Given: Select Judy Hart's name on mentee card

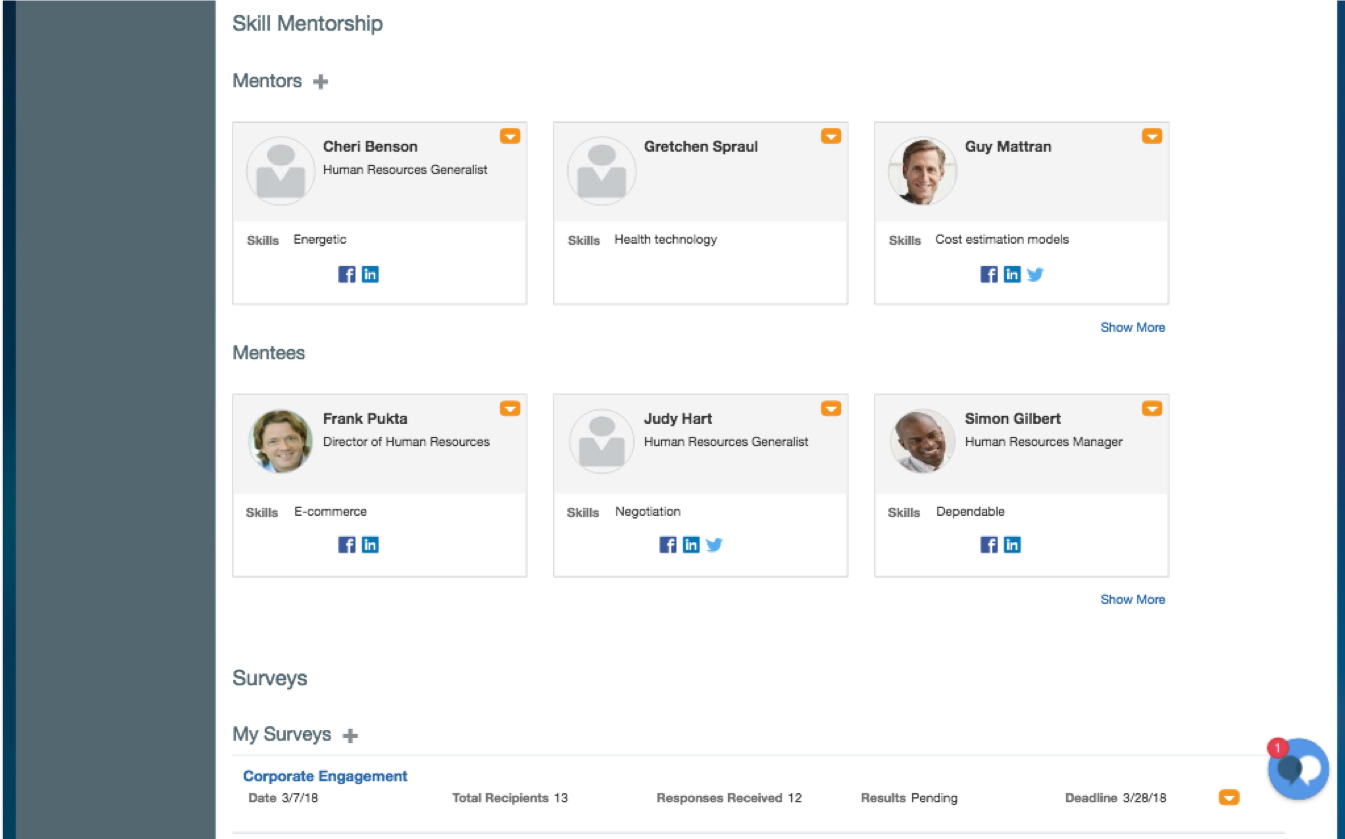Looking at the screenshot, I should tap(678, 418).
